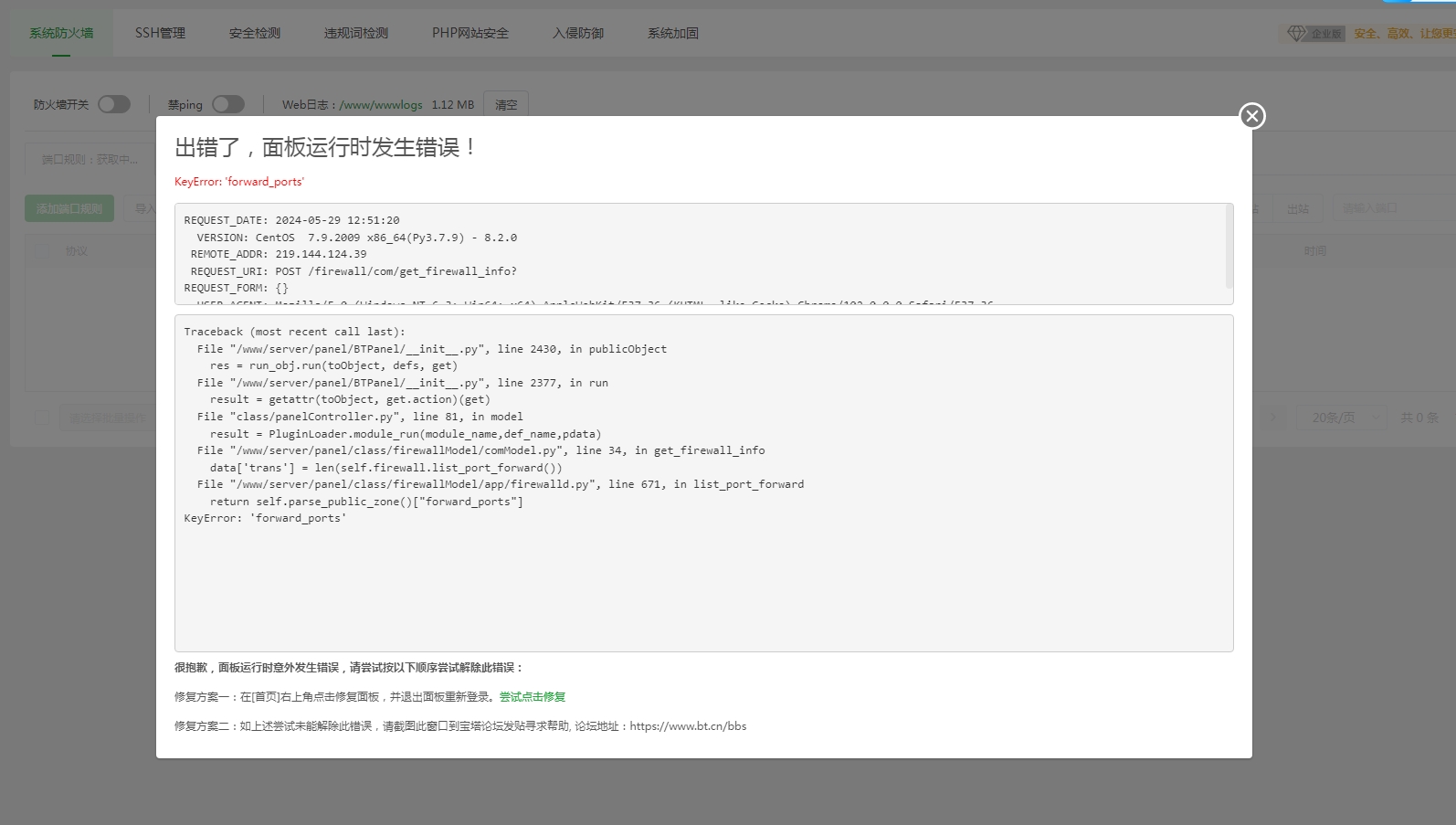Open the 违规词检测 tab
The width and height of the screenshot is (1456, 825).
[x=356, y=33]
